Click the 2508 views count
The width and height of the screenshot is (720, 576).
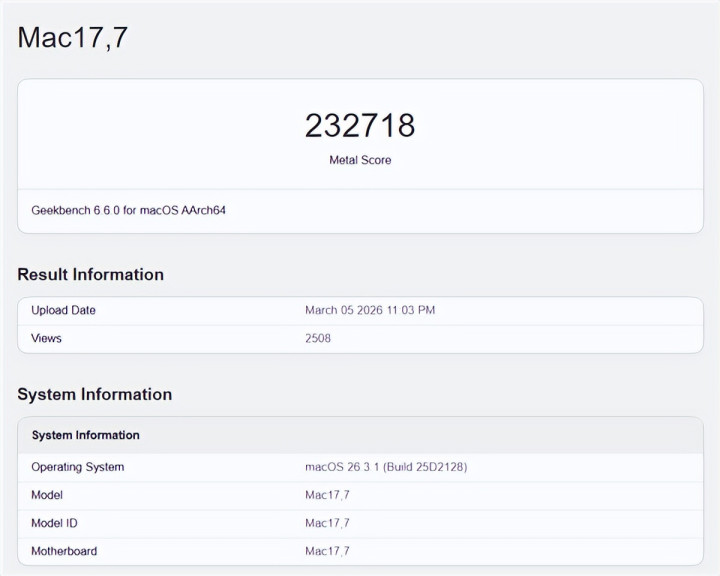(318, 338)
